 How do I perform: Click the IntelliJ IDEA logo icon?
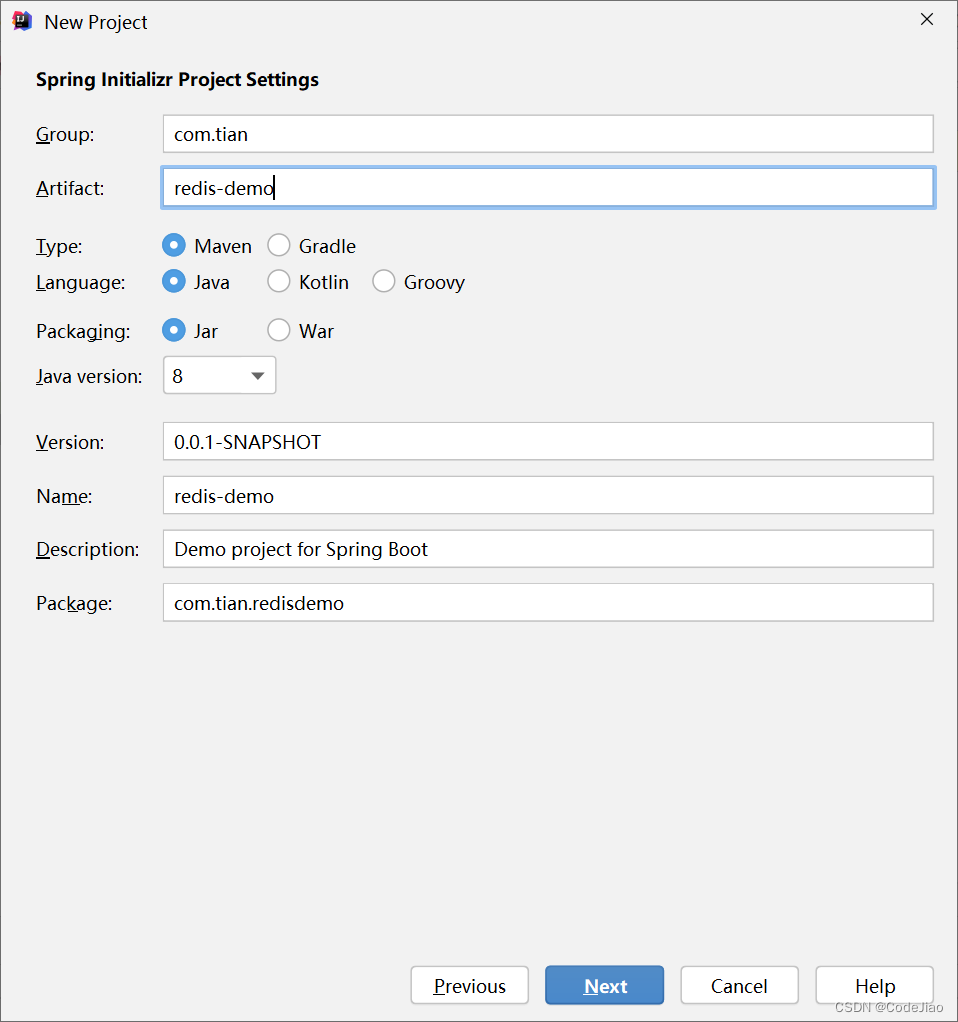click(22, 21)
